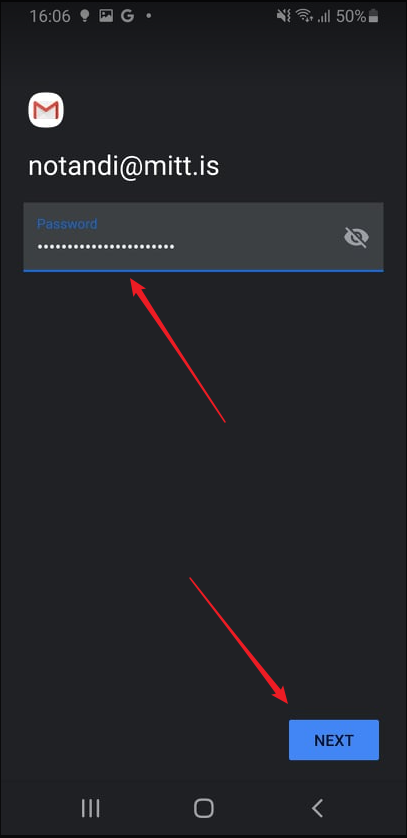
Task: Tap the 16:06 clock in status bar
Action: 50,16
